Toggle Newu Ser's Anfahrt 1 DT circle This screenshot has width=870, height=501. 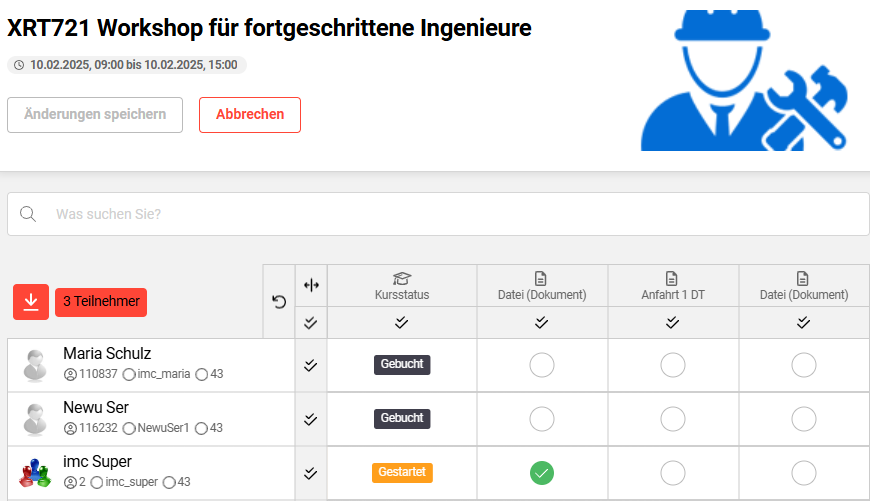tap(672, 418)
